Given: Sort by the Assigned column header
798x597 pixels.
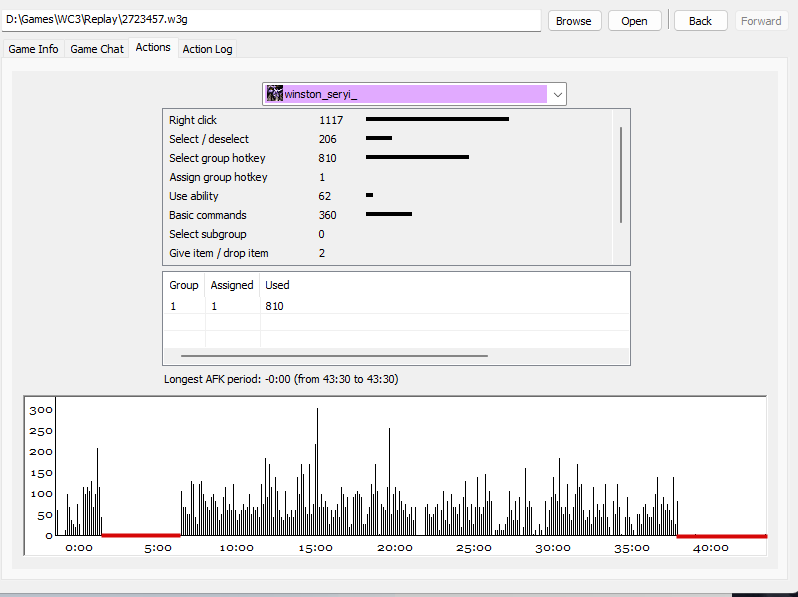Looking at the screenshot, I should pyautogui.click(x=232, y=285).
